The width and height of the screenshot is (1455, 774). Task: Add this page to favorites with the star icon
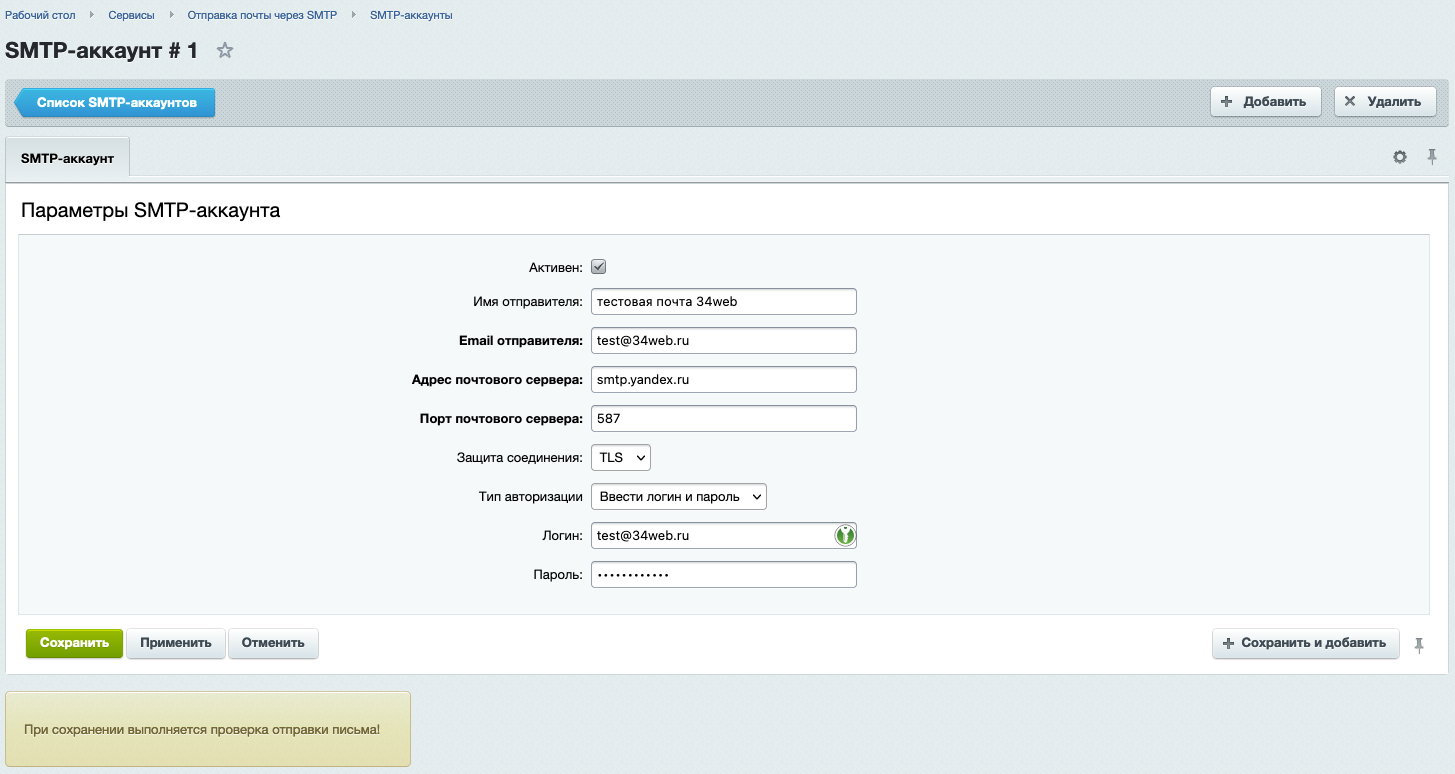click(x=225, y=50)
